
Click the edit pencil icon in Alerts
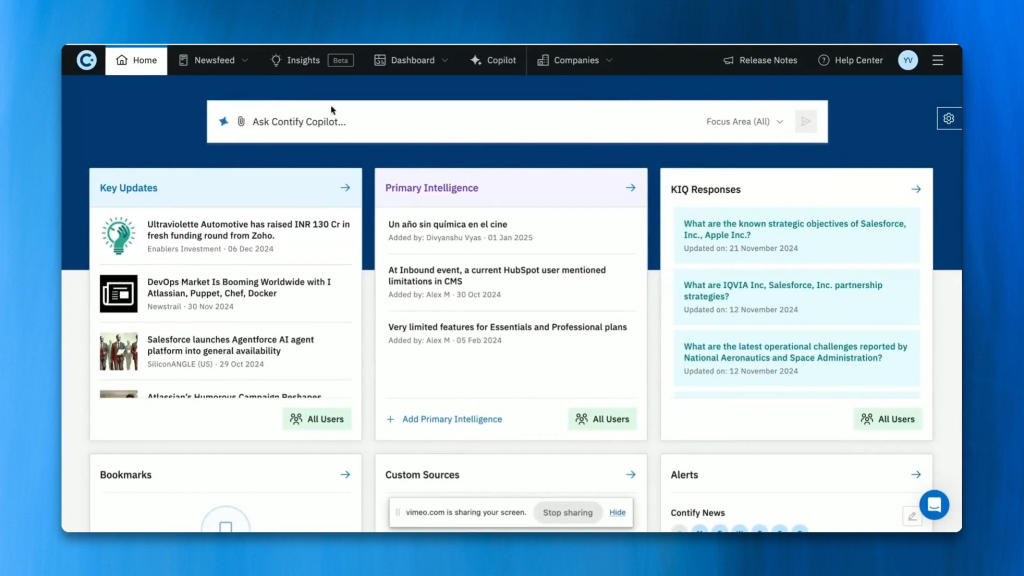pyautogui.click(x=911, y=516)
